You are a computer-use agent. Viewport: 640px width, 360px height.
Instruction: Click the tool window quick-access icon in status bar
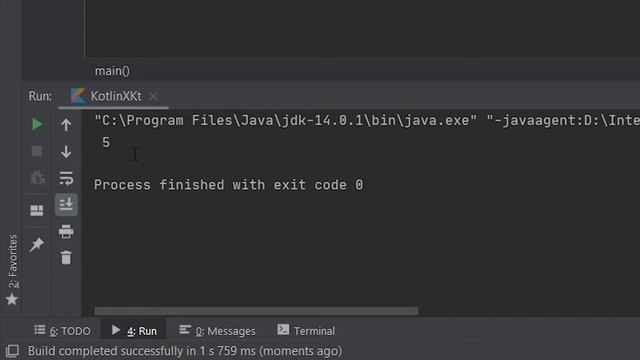coord(12,351)
